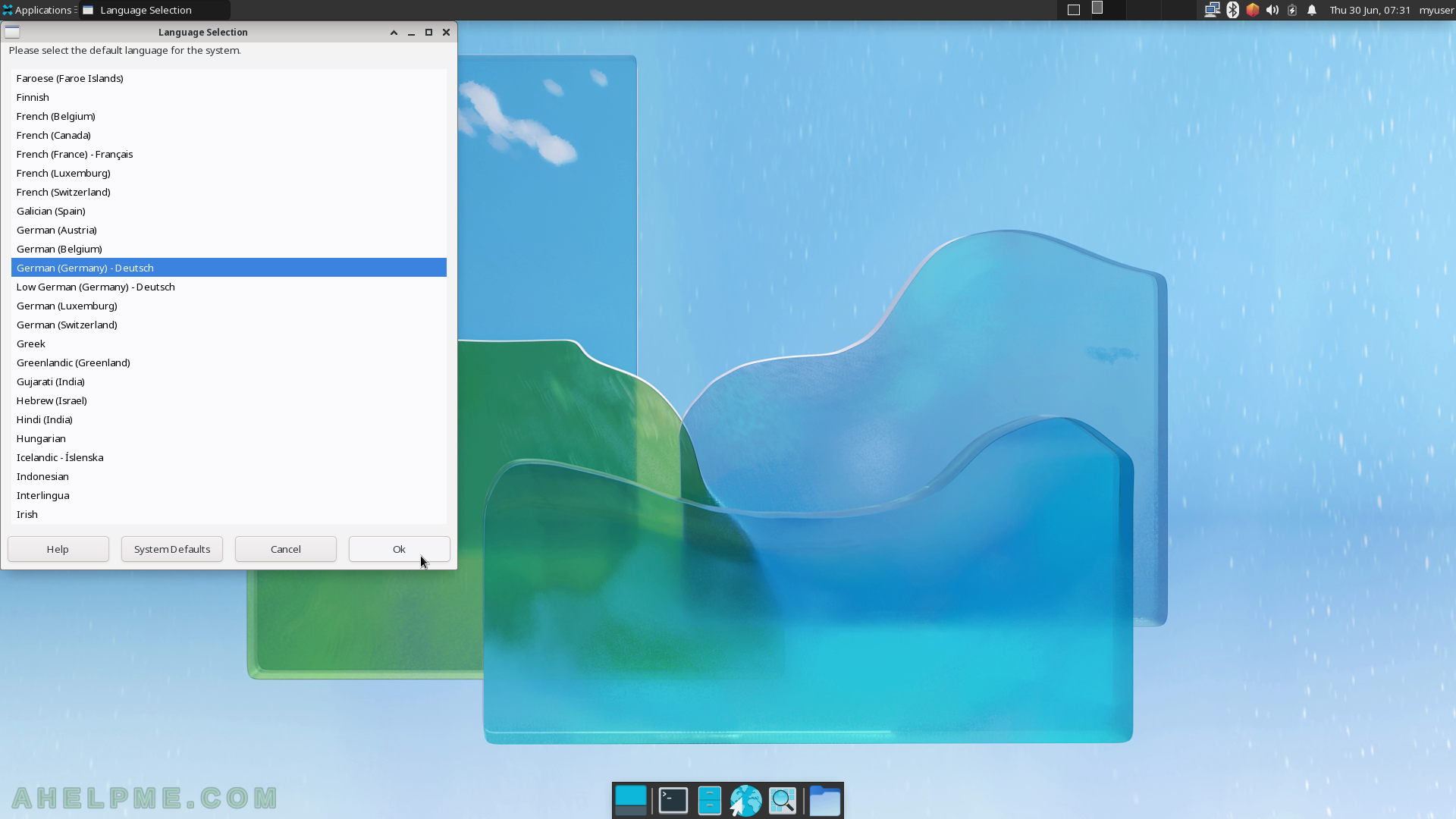
Task: Confirm the selection with Ok
Action: click(400, 549)
